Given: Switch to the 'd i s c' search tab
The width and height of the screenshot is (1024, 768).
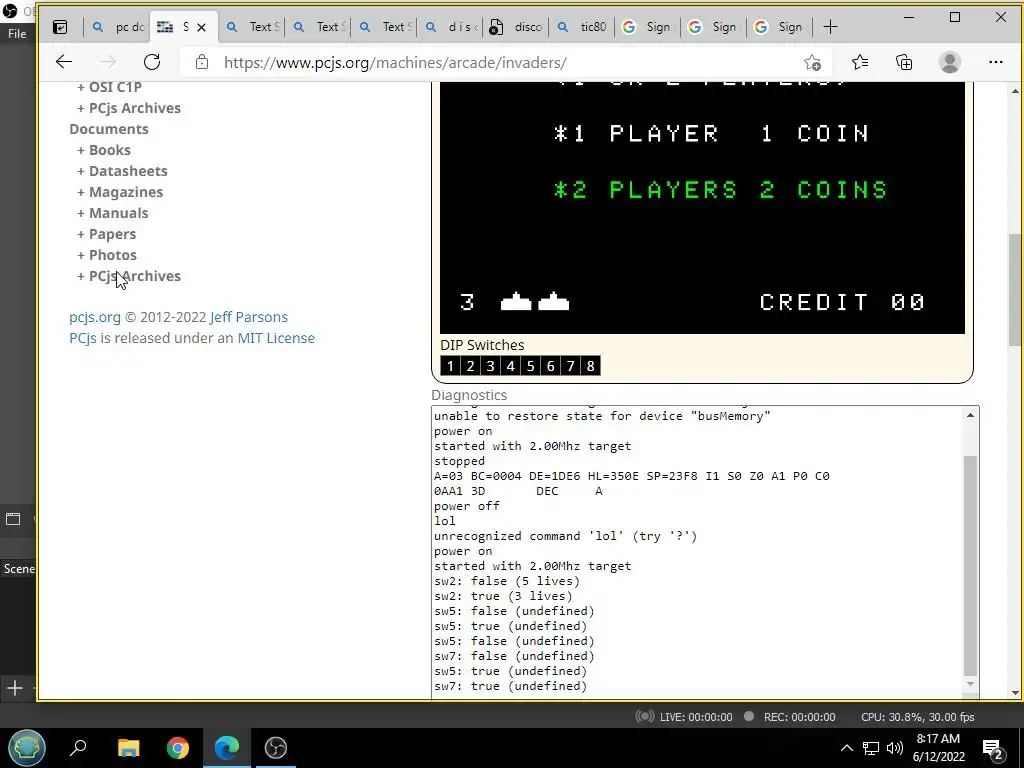Looking at the screenshot, I should point(452,27).
